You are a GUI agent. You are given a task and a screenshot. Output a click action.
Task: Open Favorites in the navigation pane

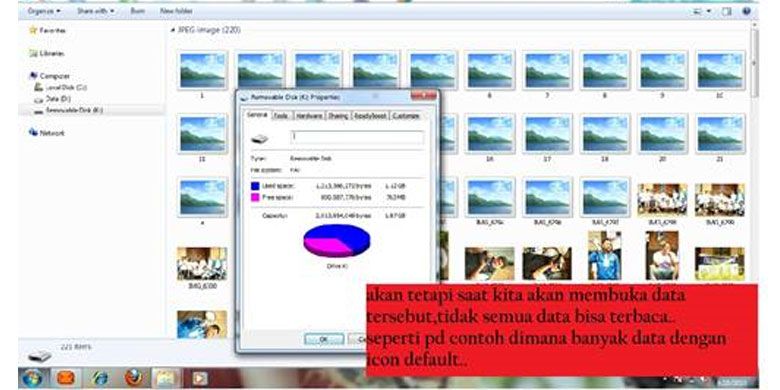pos(52,30)
